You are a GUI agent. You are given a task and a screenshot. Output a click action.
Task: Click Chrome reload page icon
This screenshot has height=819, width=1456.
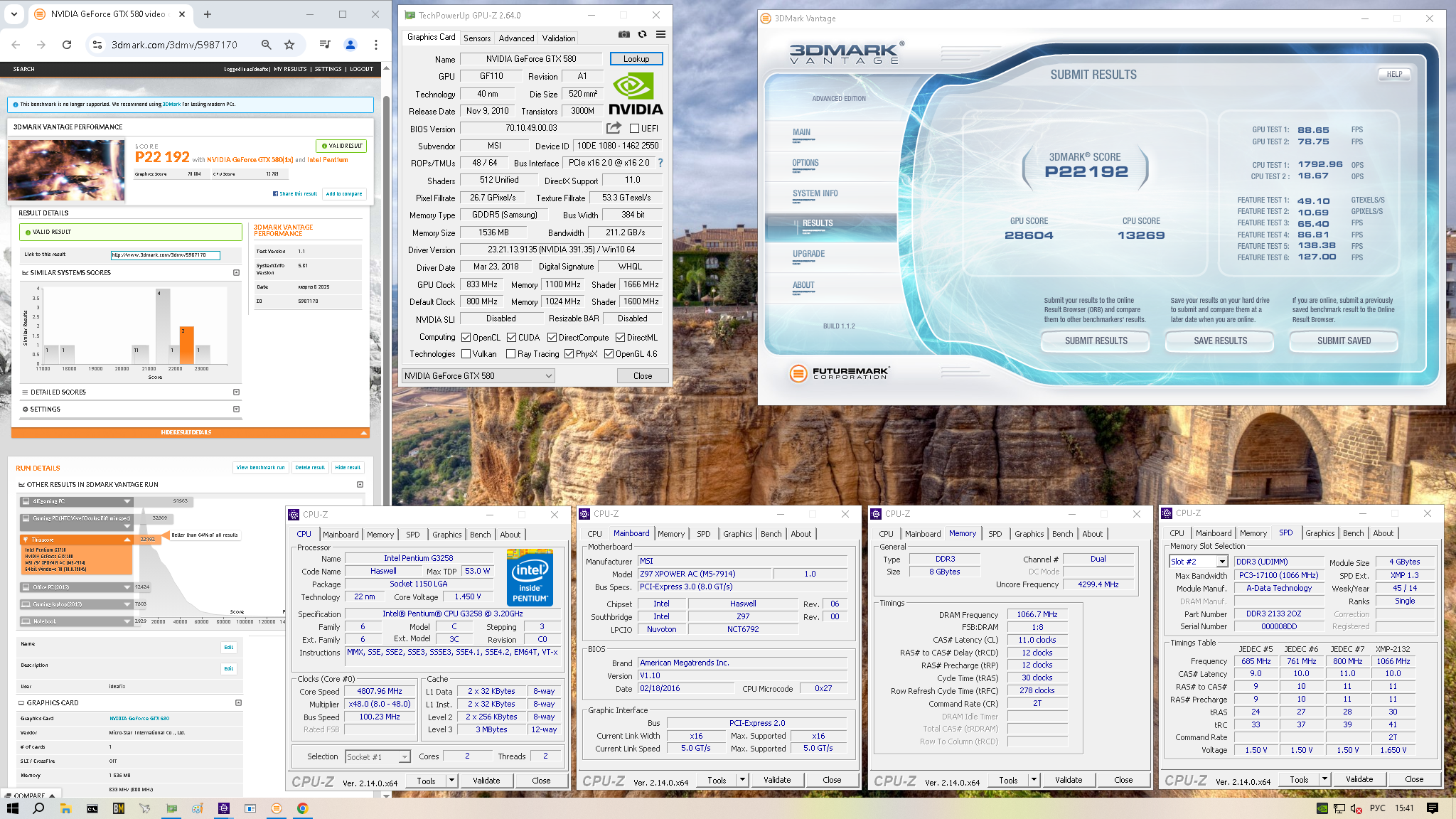click(x=67, y=45)
